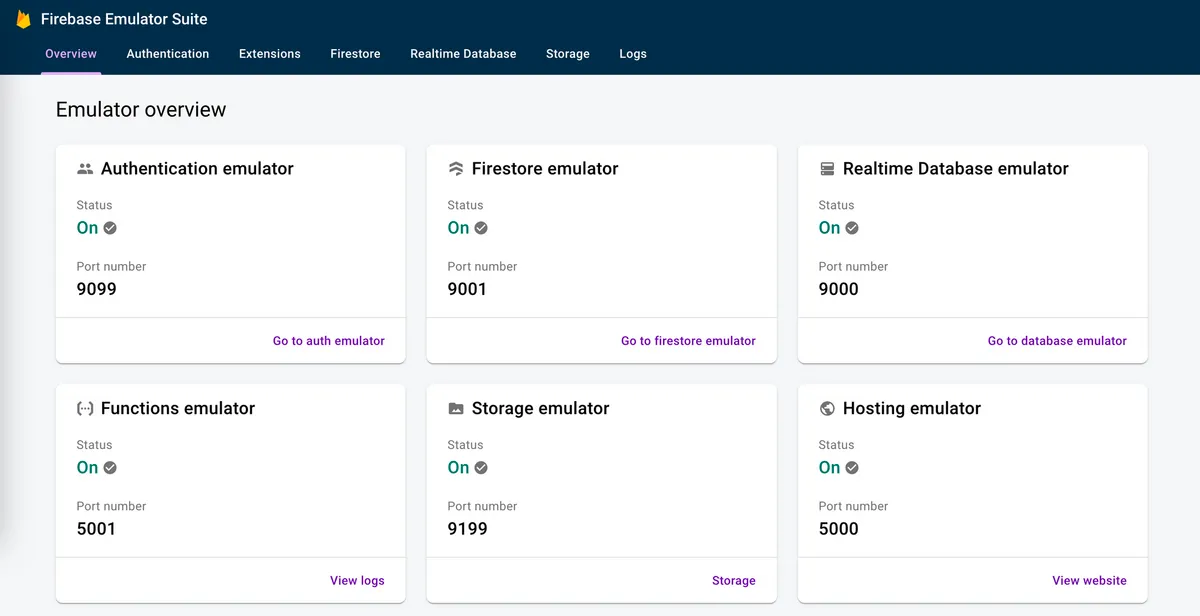Click the Realtime Database emulator card title
The width and height of the screenshot is (1200, 616).
point(956,169)
